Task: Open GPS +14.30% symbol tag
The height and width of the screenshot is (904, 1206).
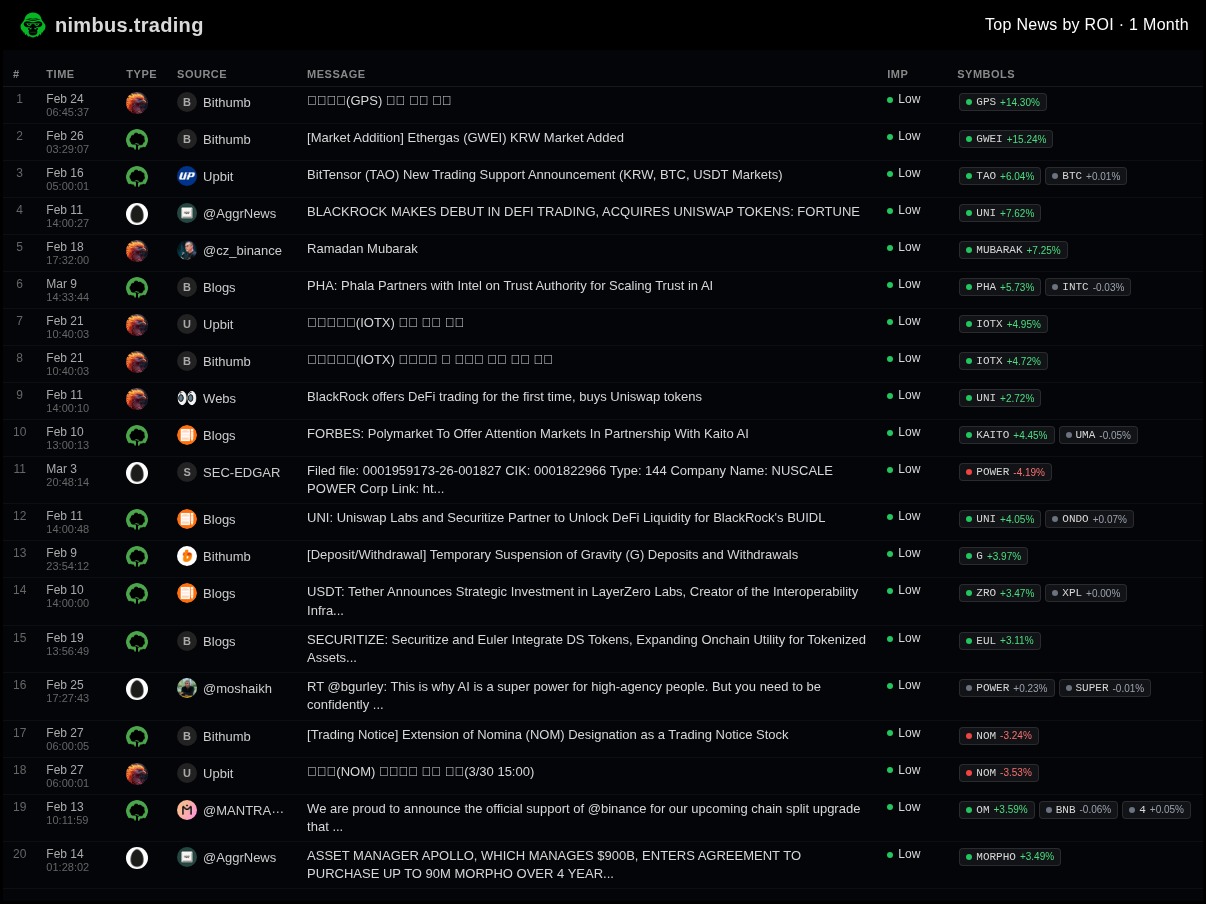Action: pos(1003,102)
